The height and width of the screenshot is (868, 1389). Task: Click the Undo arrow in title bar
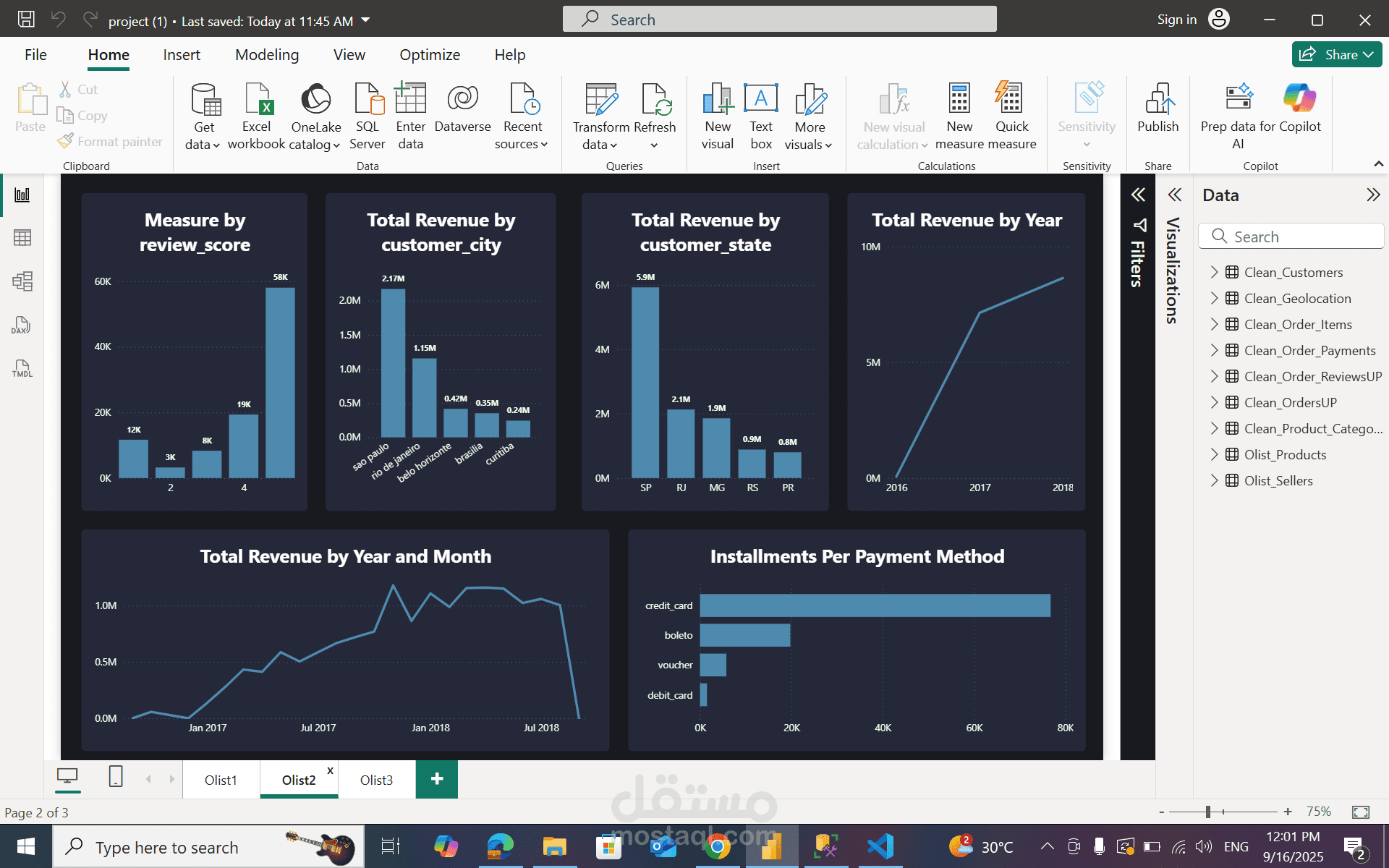pos(59,20)
